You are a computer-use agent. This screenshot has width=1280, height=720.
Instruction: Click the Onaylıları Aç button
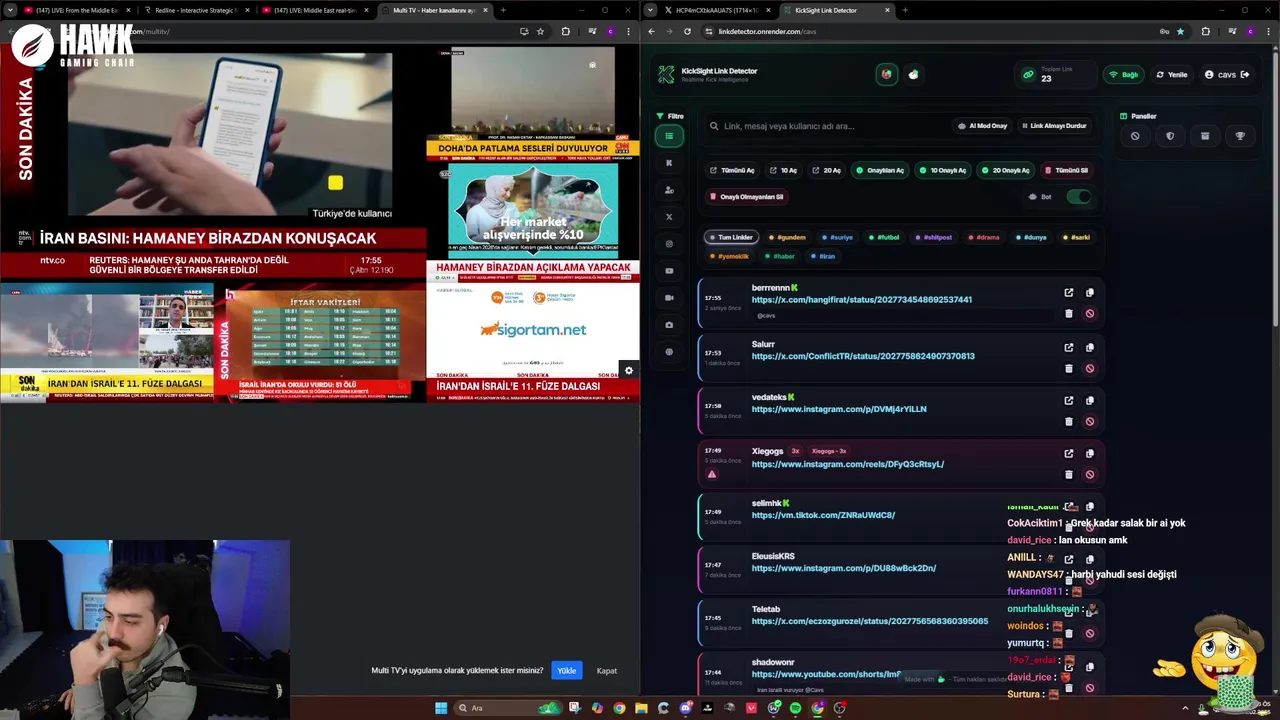[880, 170]
